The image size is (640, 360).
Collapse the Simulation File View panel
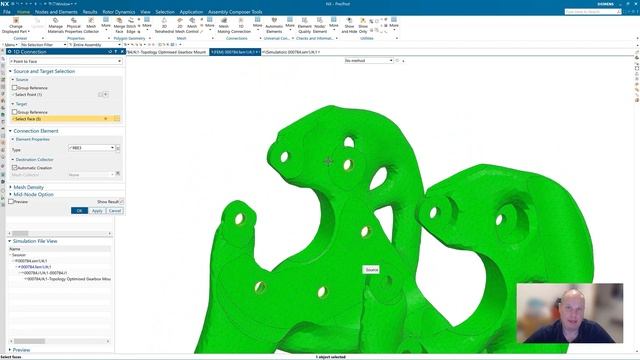pos(34,241)
